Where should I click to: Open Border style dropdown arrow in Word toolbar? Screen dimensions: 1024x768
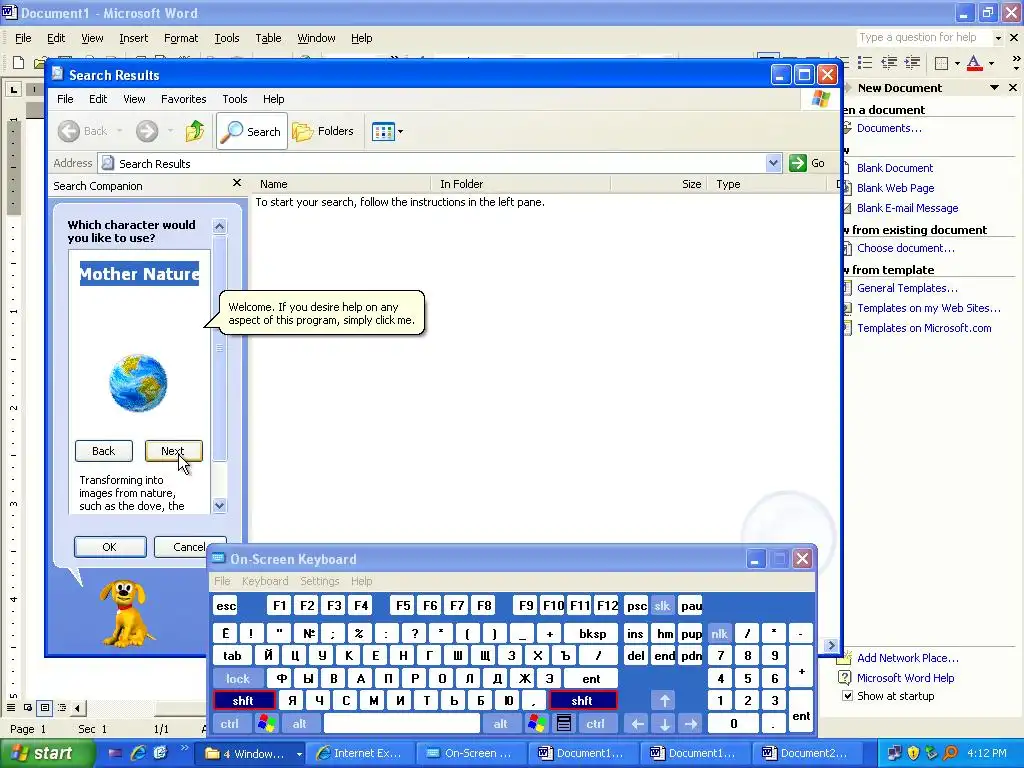pos(957,63)
